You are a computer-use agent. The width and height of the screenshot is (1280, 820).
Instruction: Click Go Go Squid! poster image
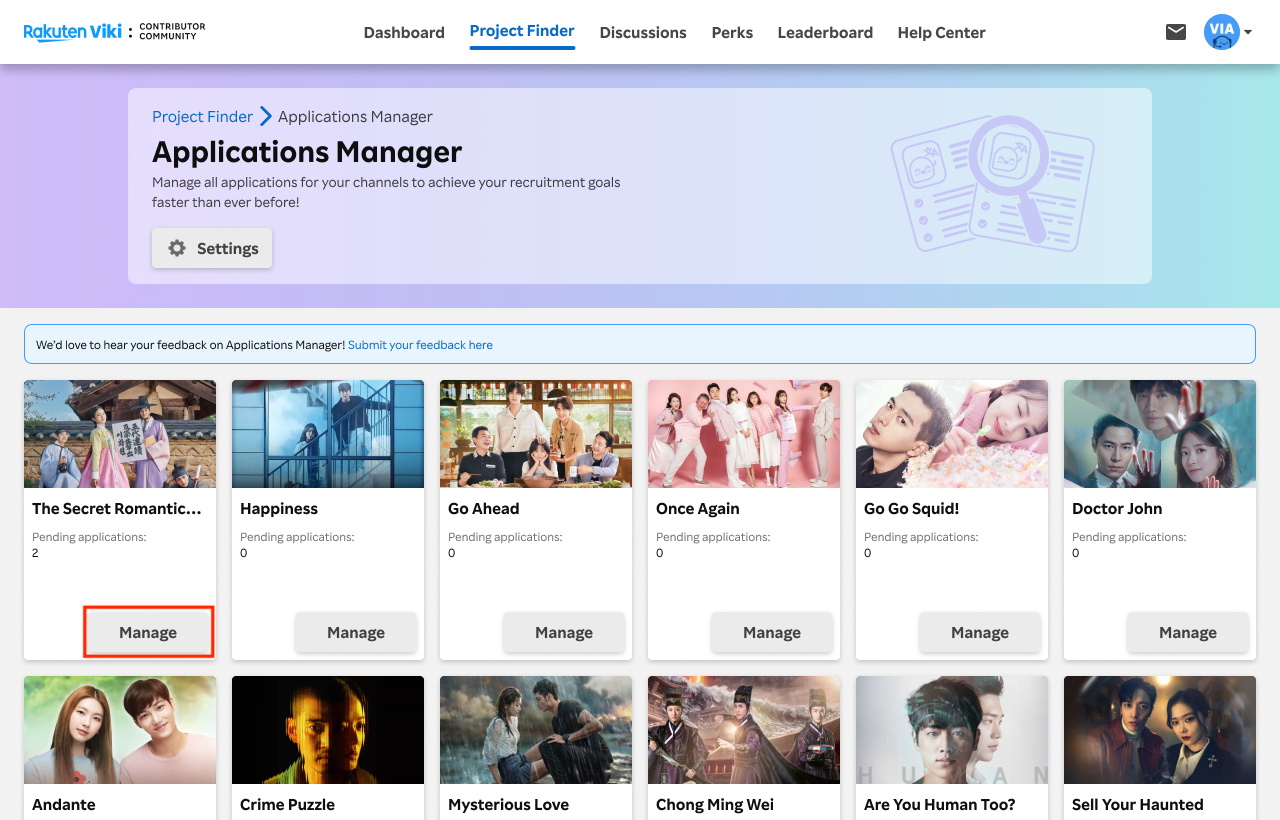point(952,434)
